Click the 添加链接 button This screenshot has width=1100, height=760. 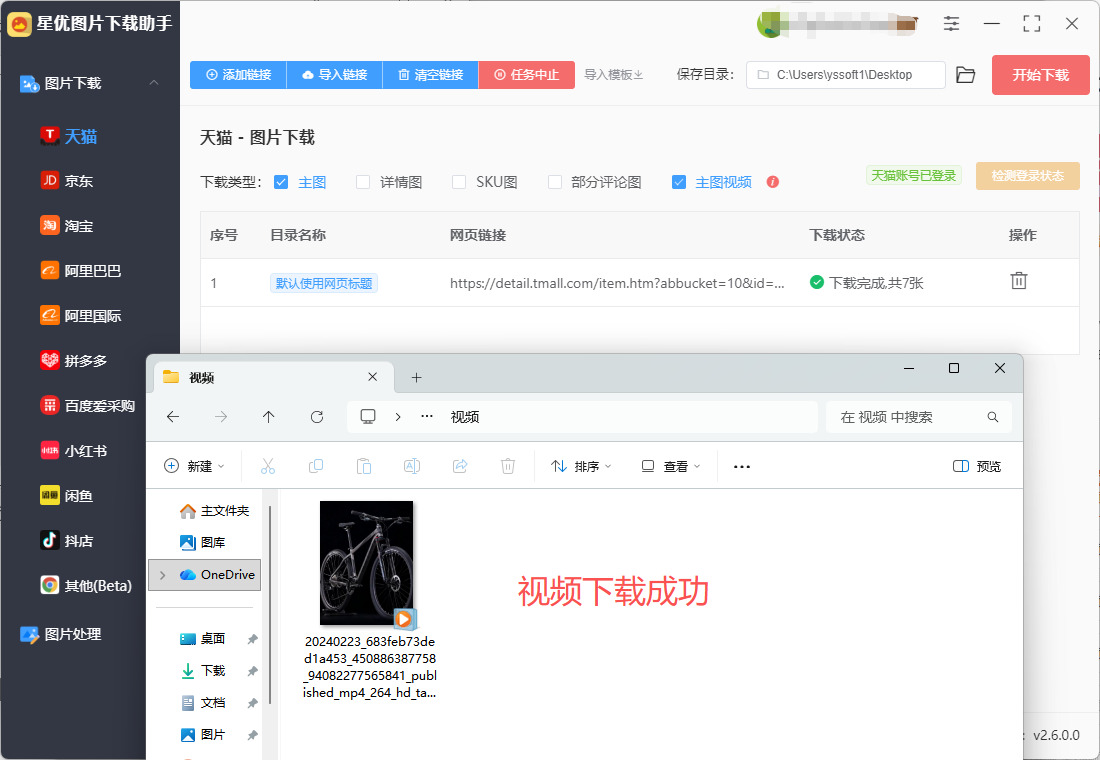[x=239, y=74]
